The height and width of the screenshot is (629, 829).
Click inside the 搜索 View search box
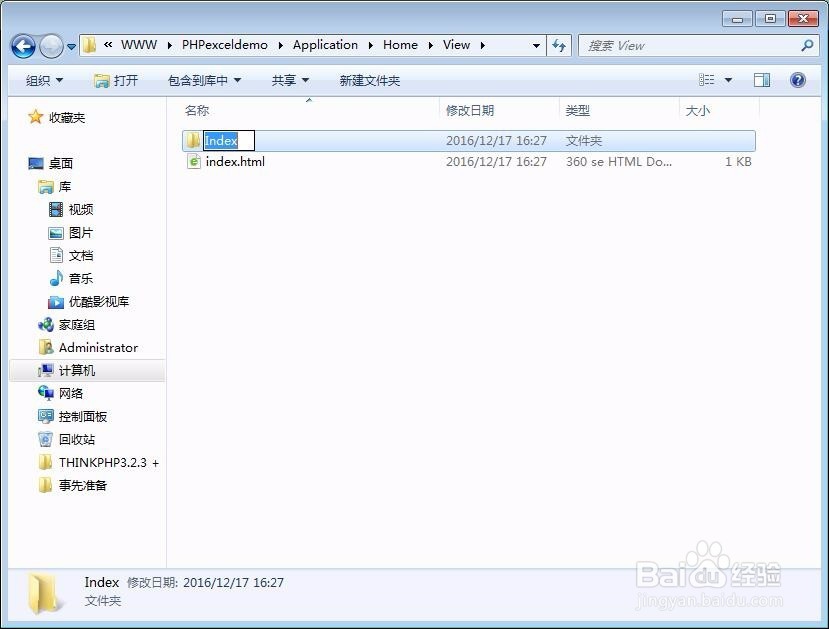tap(690, 45)
